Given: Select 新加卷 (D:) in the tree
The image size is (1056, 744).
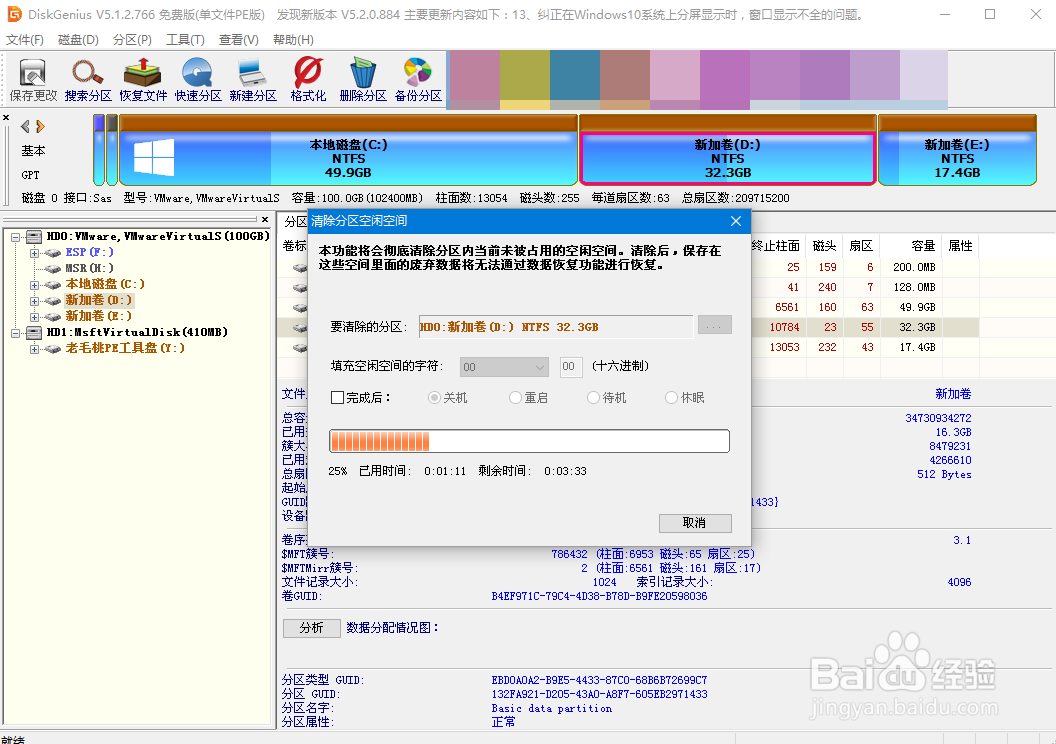Looking at the screenshot, I should tap(98, 300).
